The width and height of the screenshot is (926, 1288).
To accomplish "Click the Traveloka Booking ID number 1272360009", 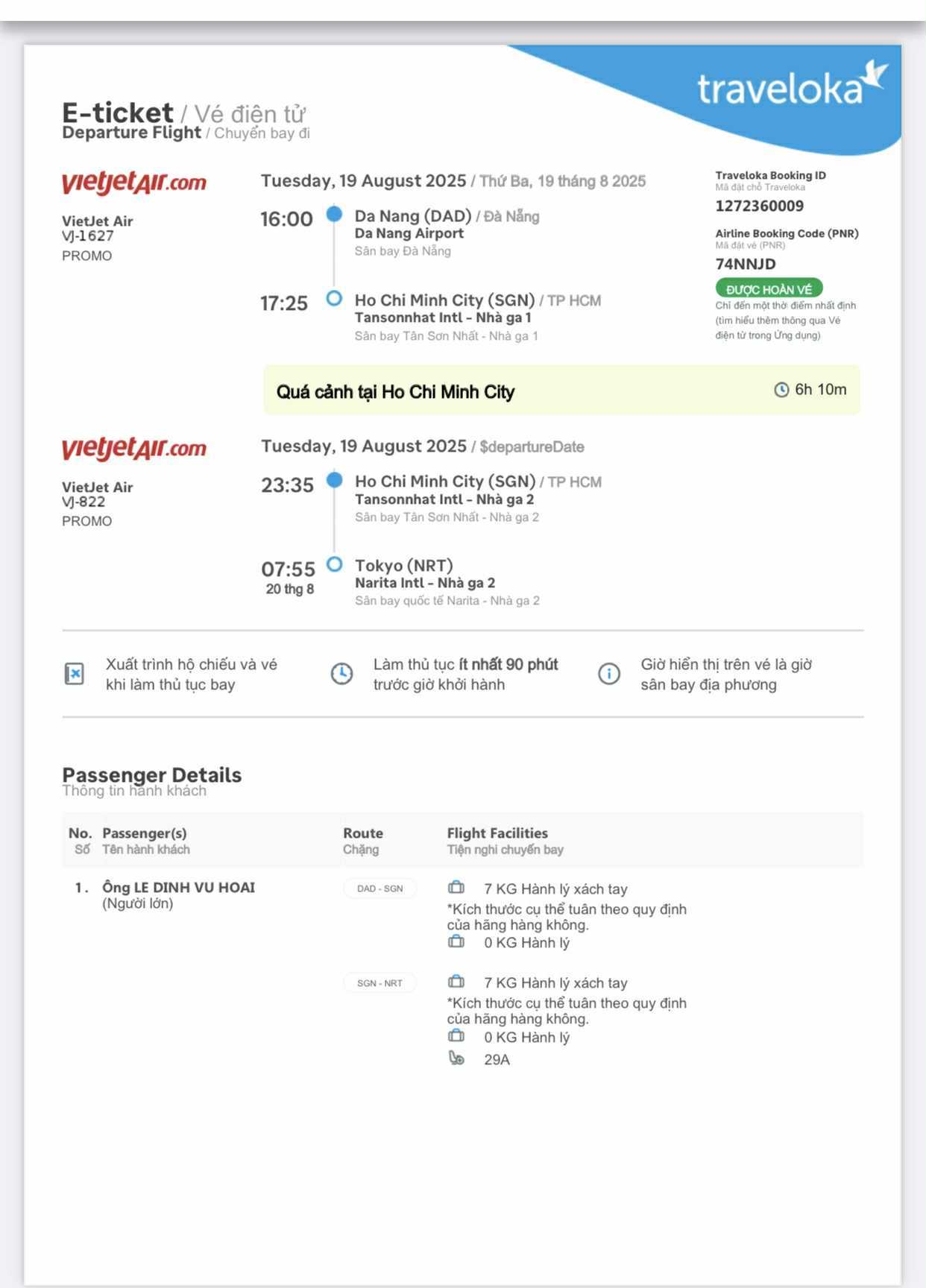I will coord(759,206).
